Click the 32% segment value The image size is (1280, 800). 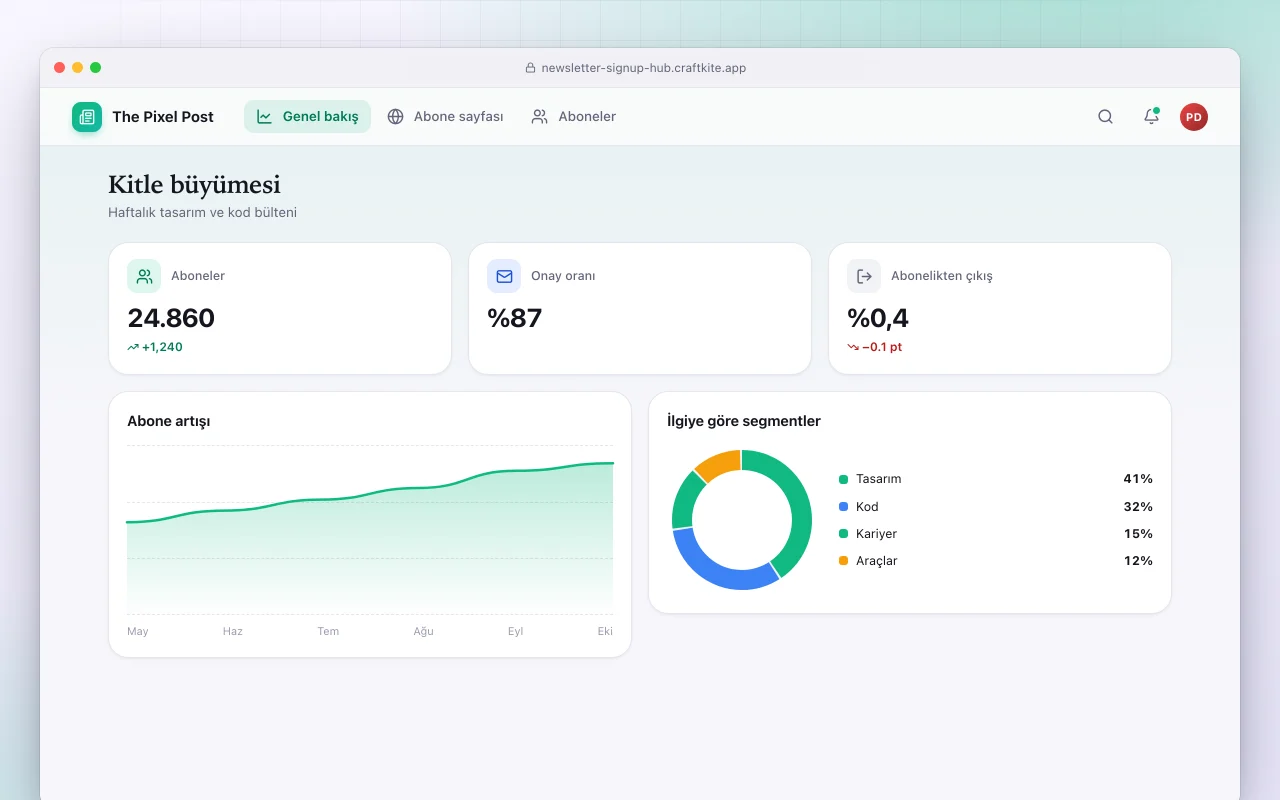pyautogui.click(x=1138, y=506)
